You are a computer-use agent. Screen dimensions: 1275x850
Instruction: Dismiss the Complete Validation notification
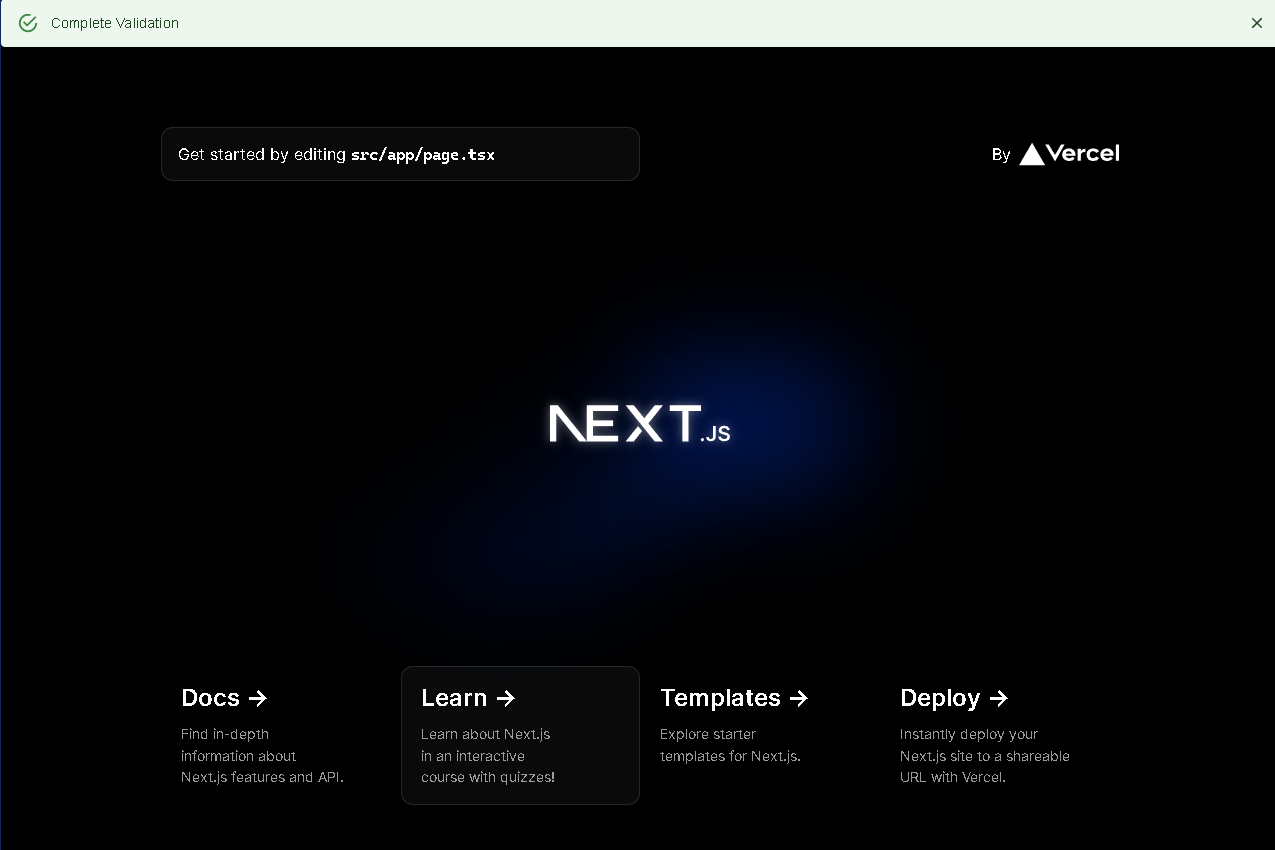[x=1257, y=23]
